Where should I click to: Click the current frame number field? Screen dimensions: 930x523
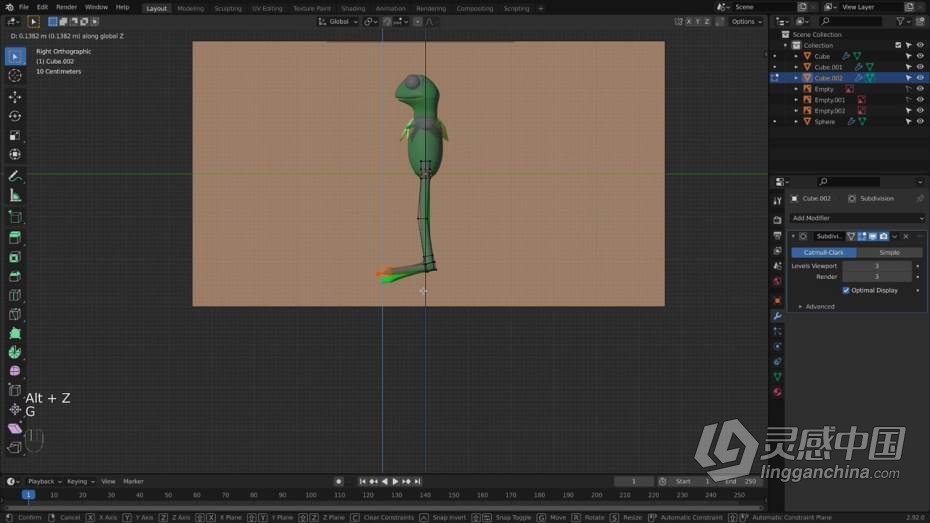[x=633, y=481]
